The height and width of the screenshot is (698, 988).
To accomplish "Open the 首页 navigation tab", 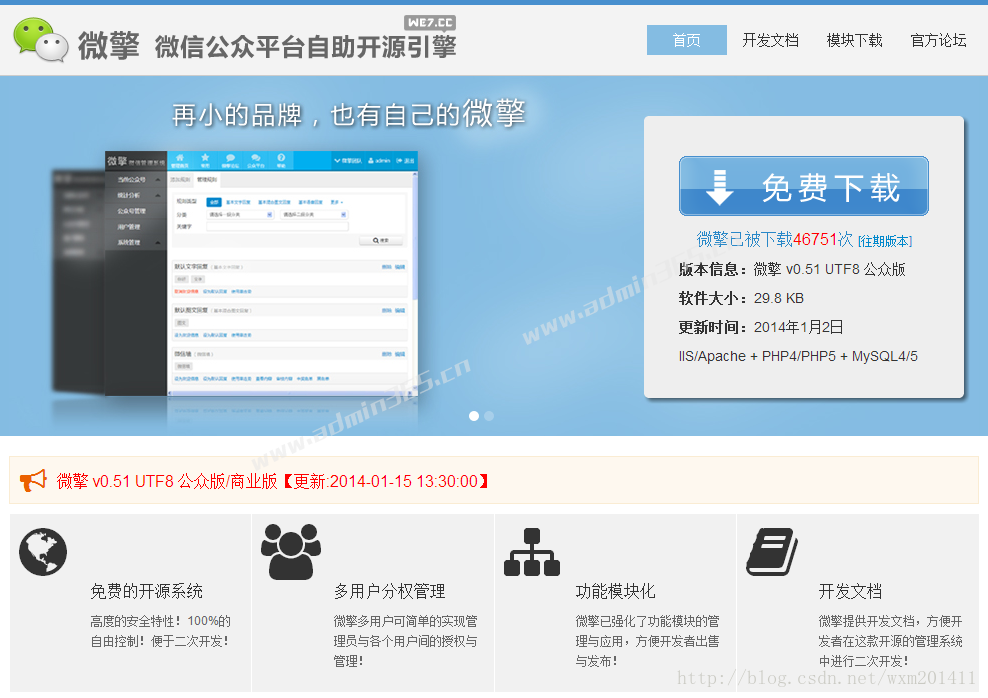I will point(687,40).
